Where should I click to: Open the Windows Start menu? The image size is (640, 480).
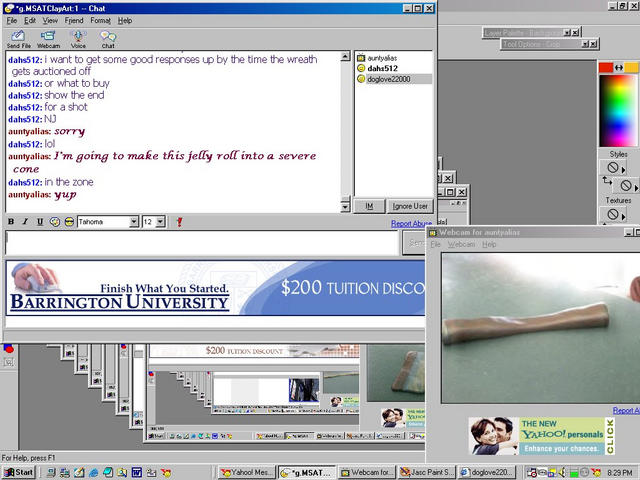click(18, 472)
